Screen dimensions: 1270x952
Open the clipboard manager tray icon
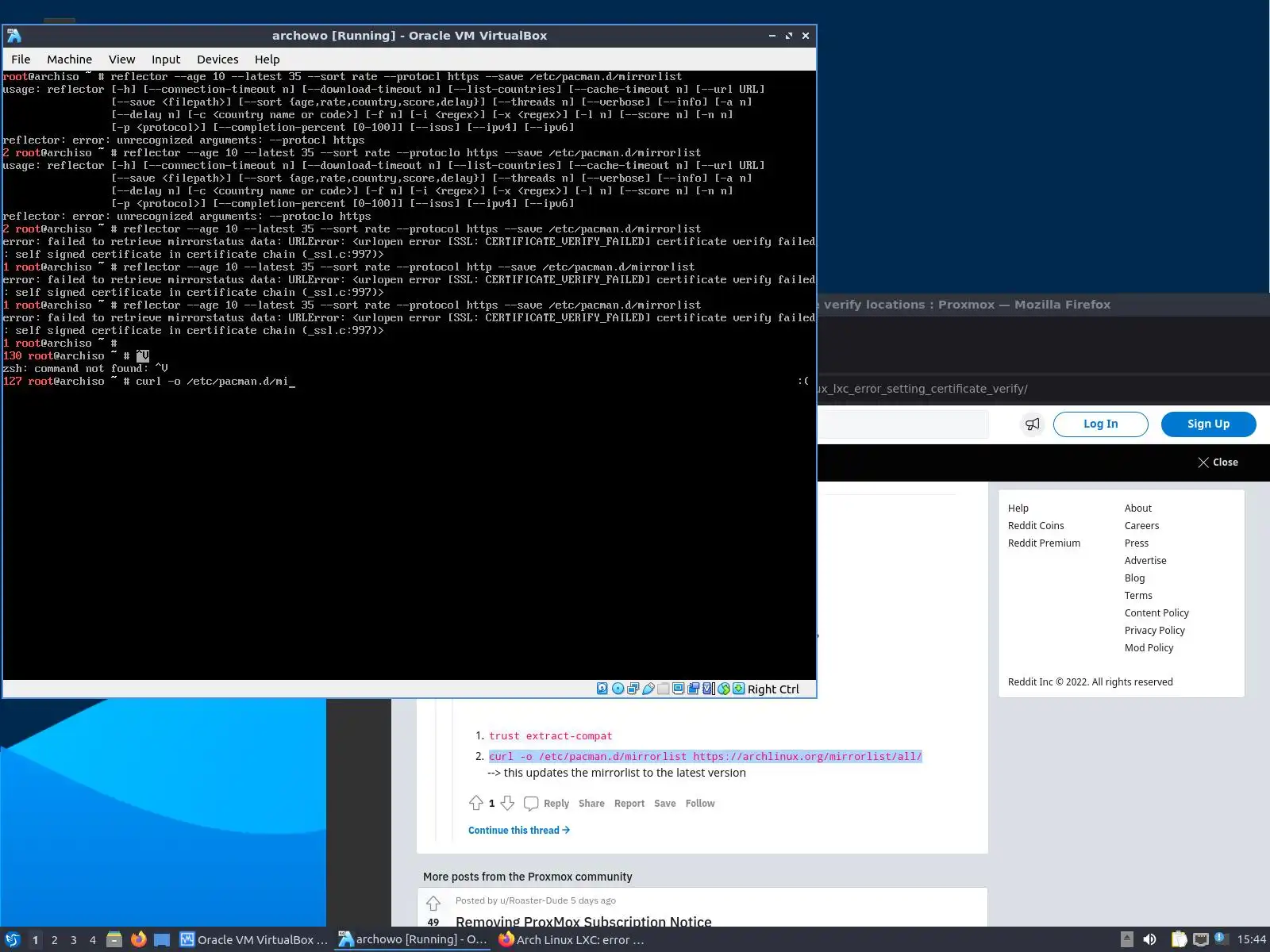[x=1180, y=939]
